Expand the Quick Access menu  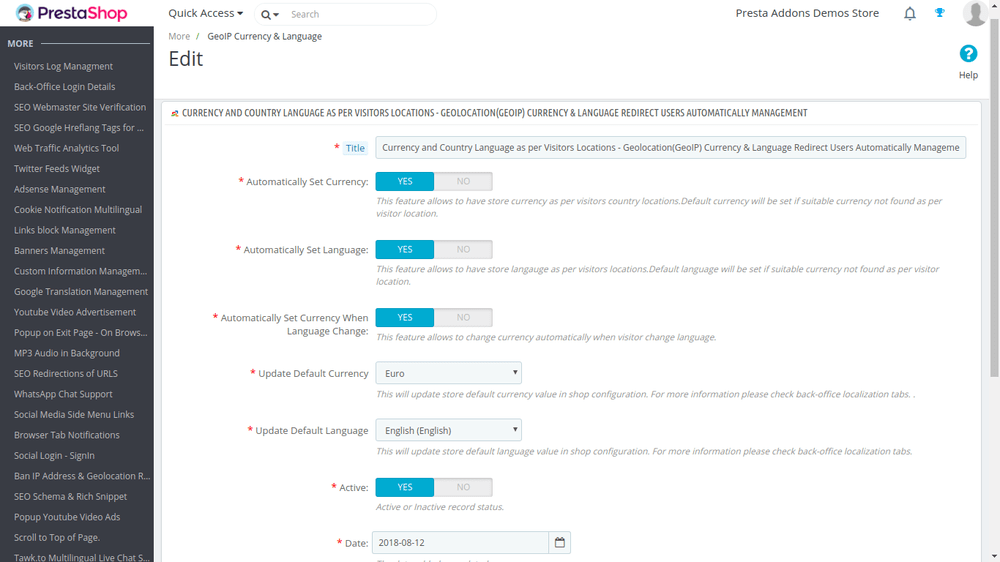pos(205,13)
